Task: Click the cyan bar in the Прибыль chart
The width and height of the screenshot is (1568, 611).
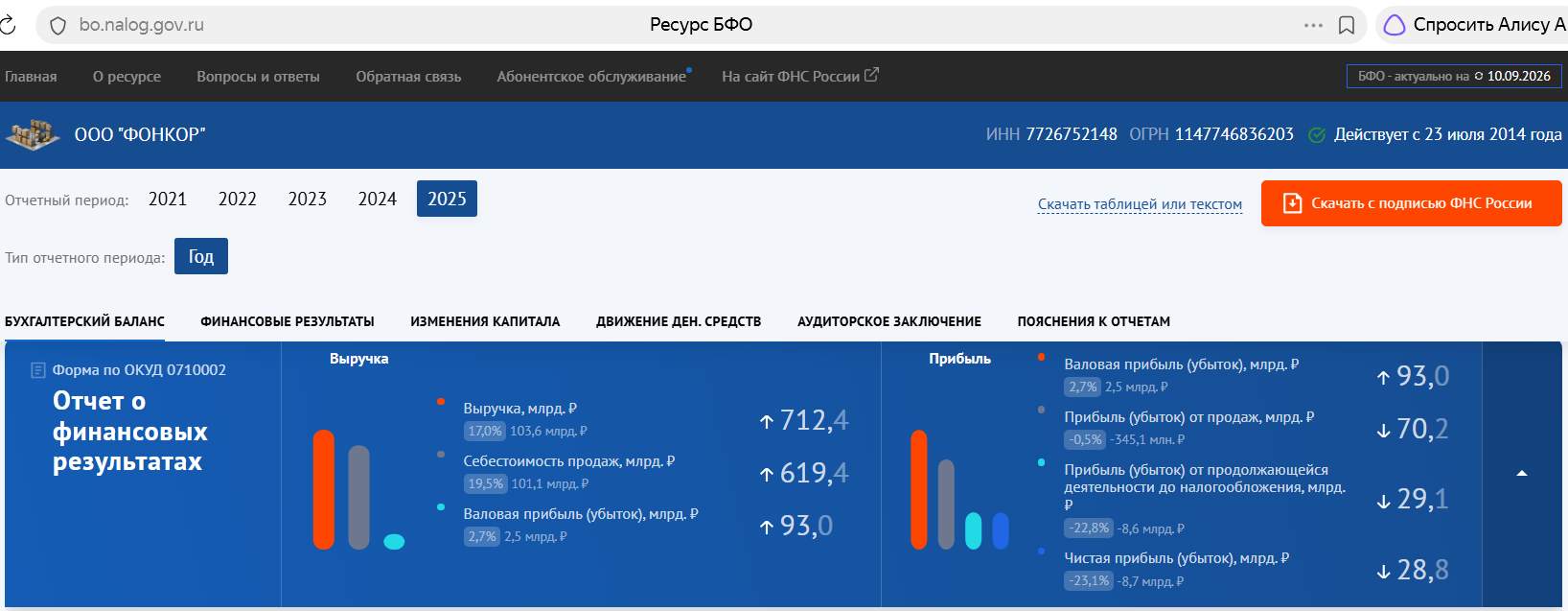Action: (x=974, y=530)
